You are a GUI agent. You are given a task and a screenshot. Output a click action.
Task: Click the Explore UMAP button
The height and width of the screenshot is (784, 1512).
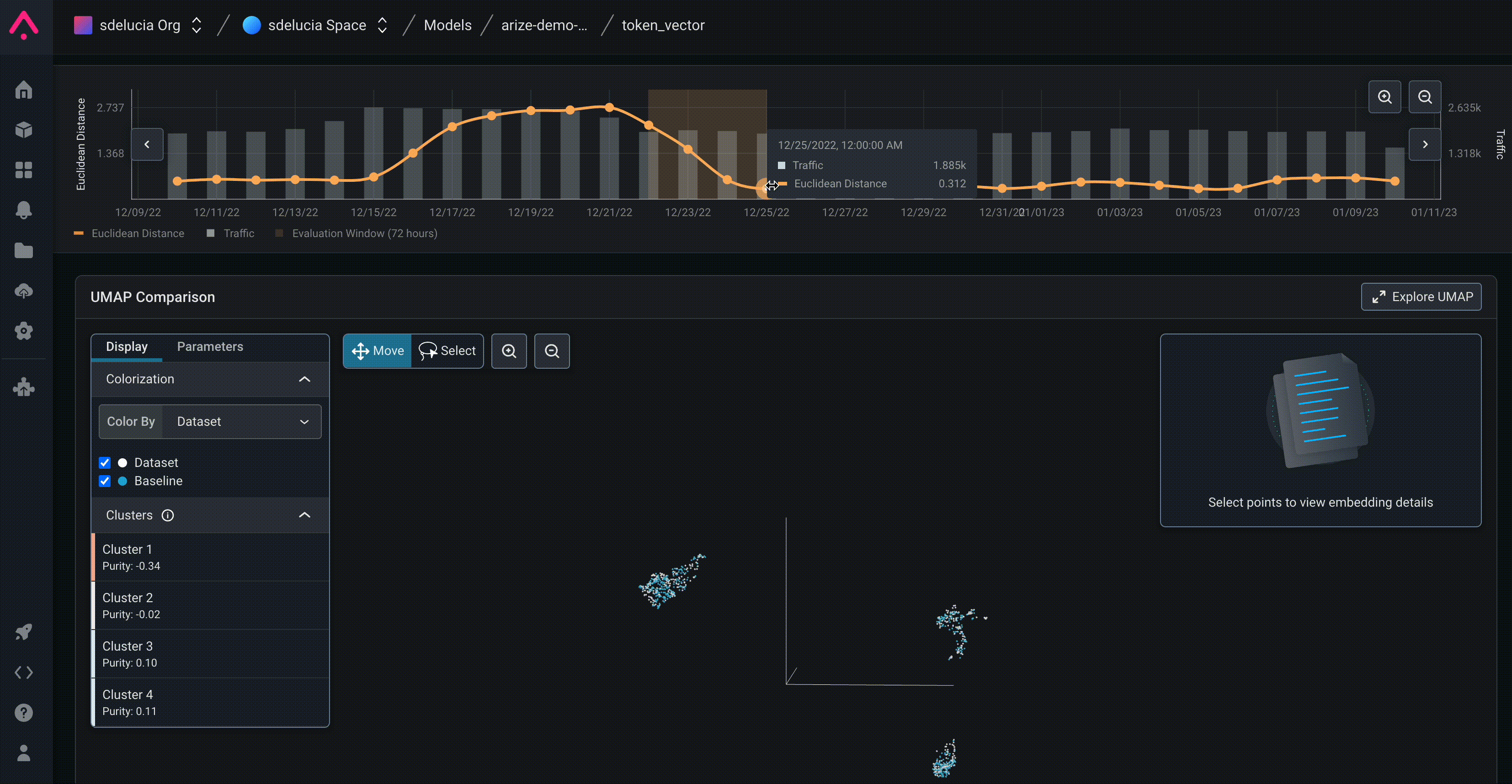tap(1421, 297)
